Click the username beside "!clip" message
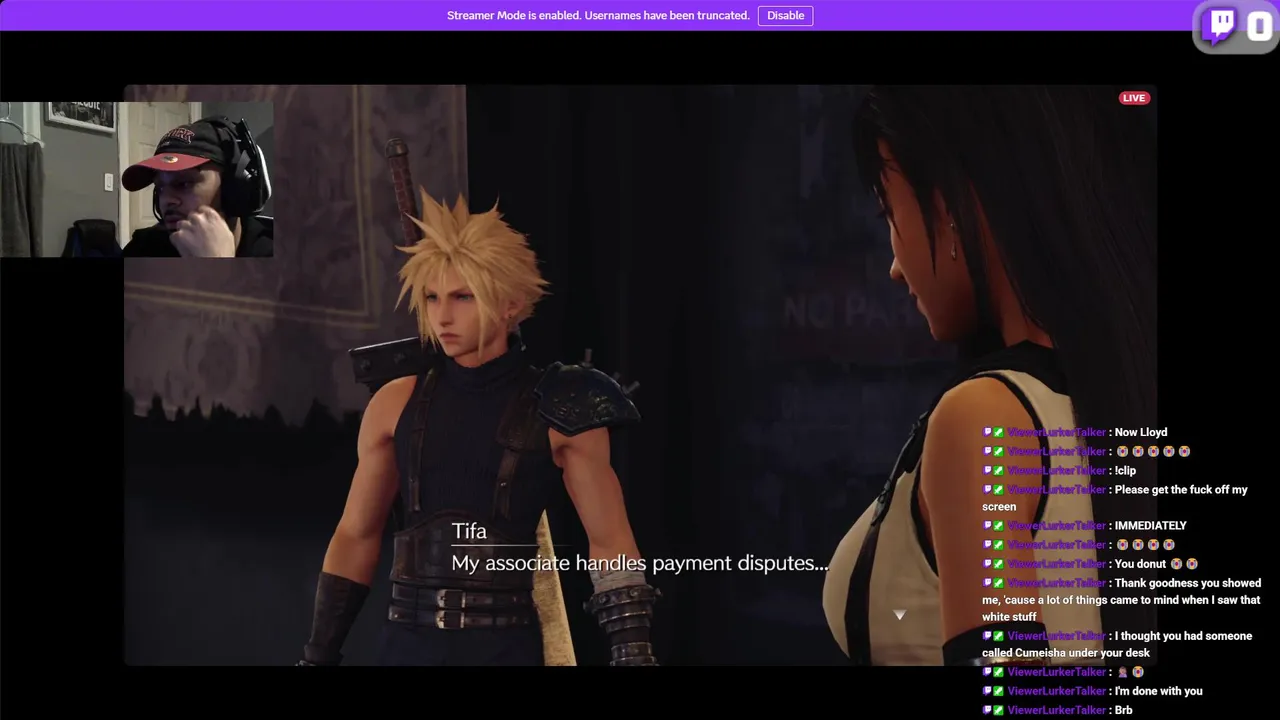The height and width of the screenshot is (720, 1280). 1056,470
